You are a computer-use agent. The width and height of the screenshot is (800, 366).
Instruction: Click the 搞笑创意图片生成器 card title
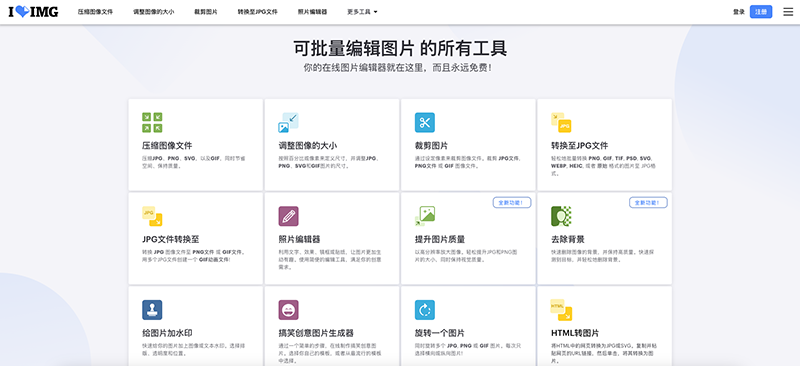[x=316, y=333]
